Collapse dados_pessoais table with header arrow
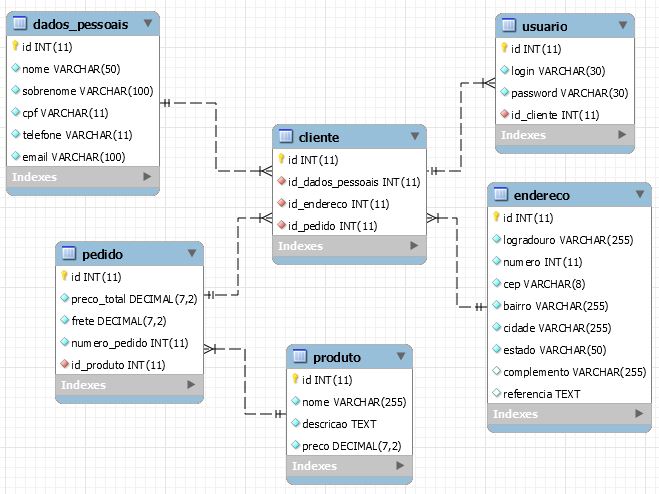 coord(148,23)
